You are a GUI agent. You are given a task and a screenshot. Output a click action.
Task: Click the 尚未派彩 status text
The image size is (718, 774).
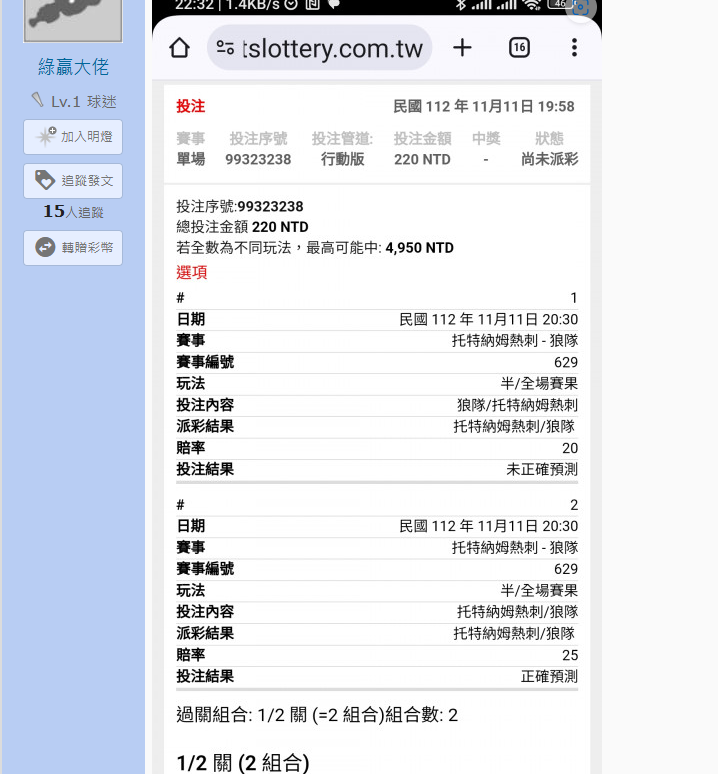549,159
